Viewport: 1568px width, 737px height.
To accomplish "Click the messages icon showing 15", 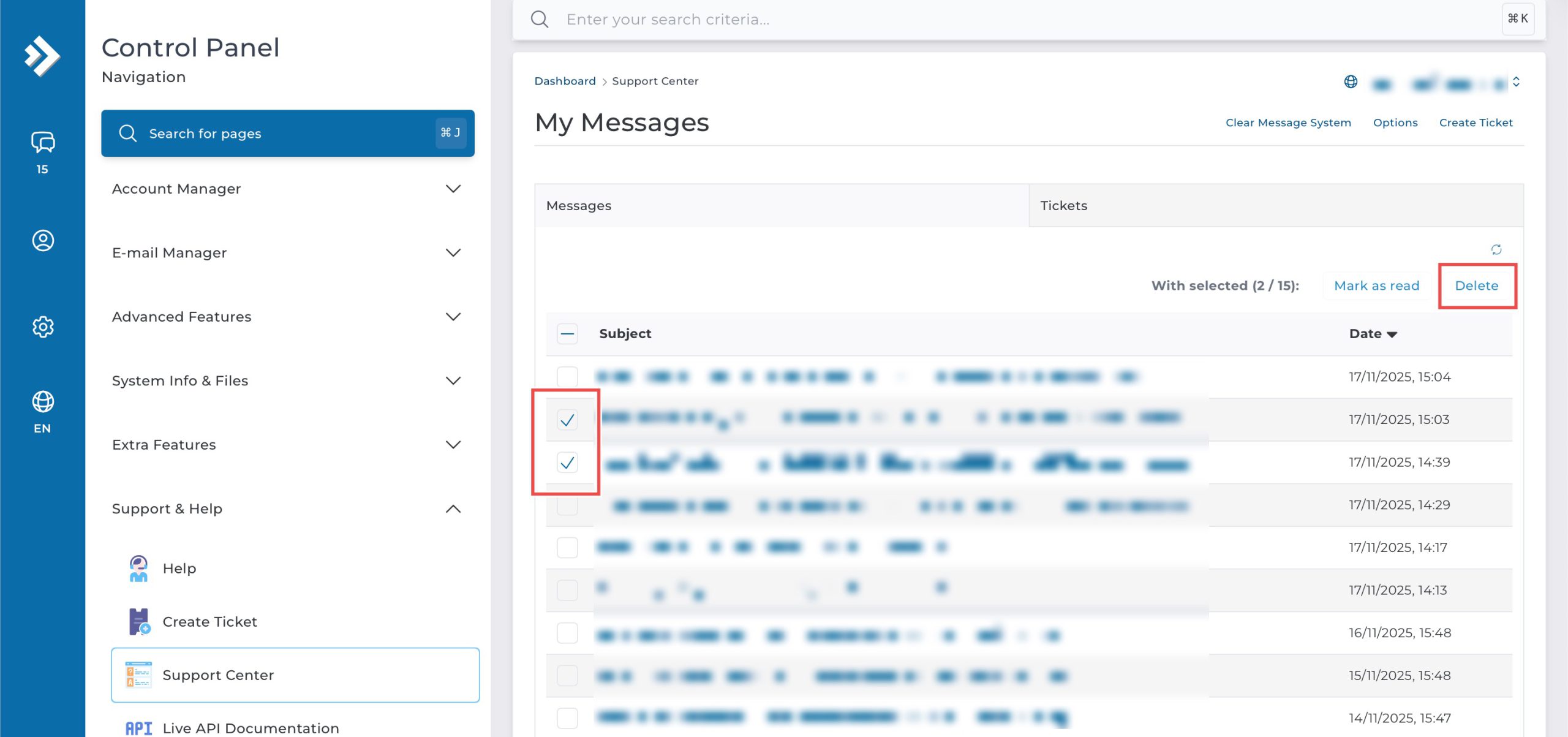I will click(43, 143).
